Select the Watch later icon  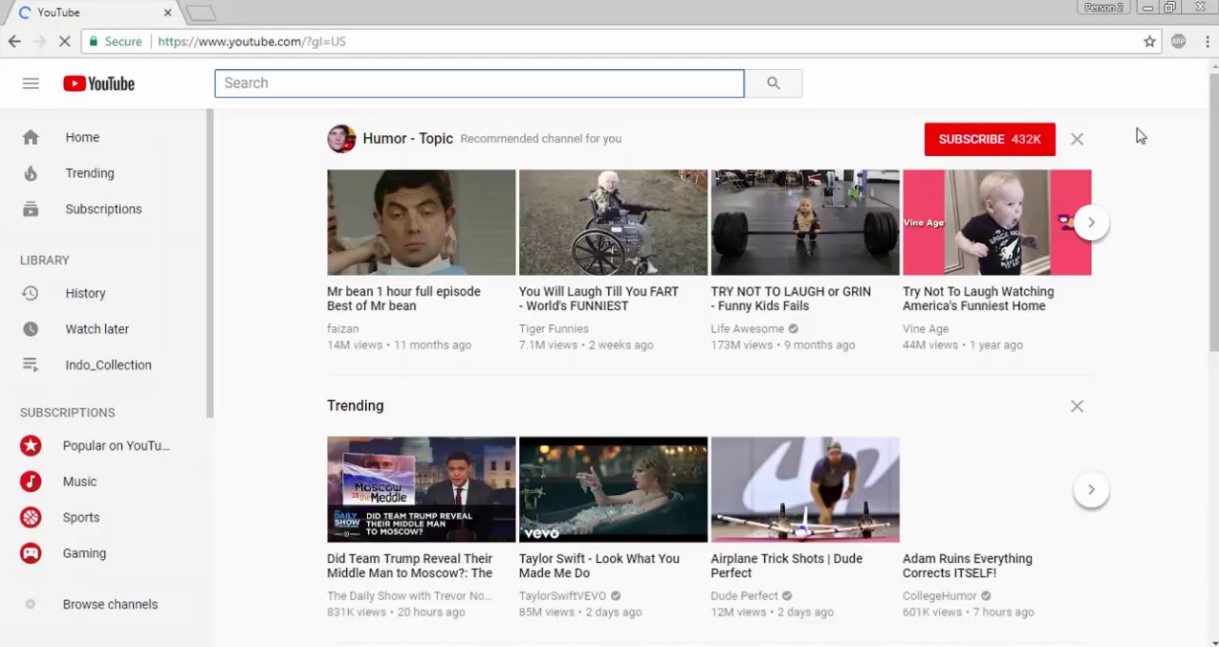coord(32,328)
